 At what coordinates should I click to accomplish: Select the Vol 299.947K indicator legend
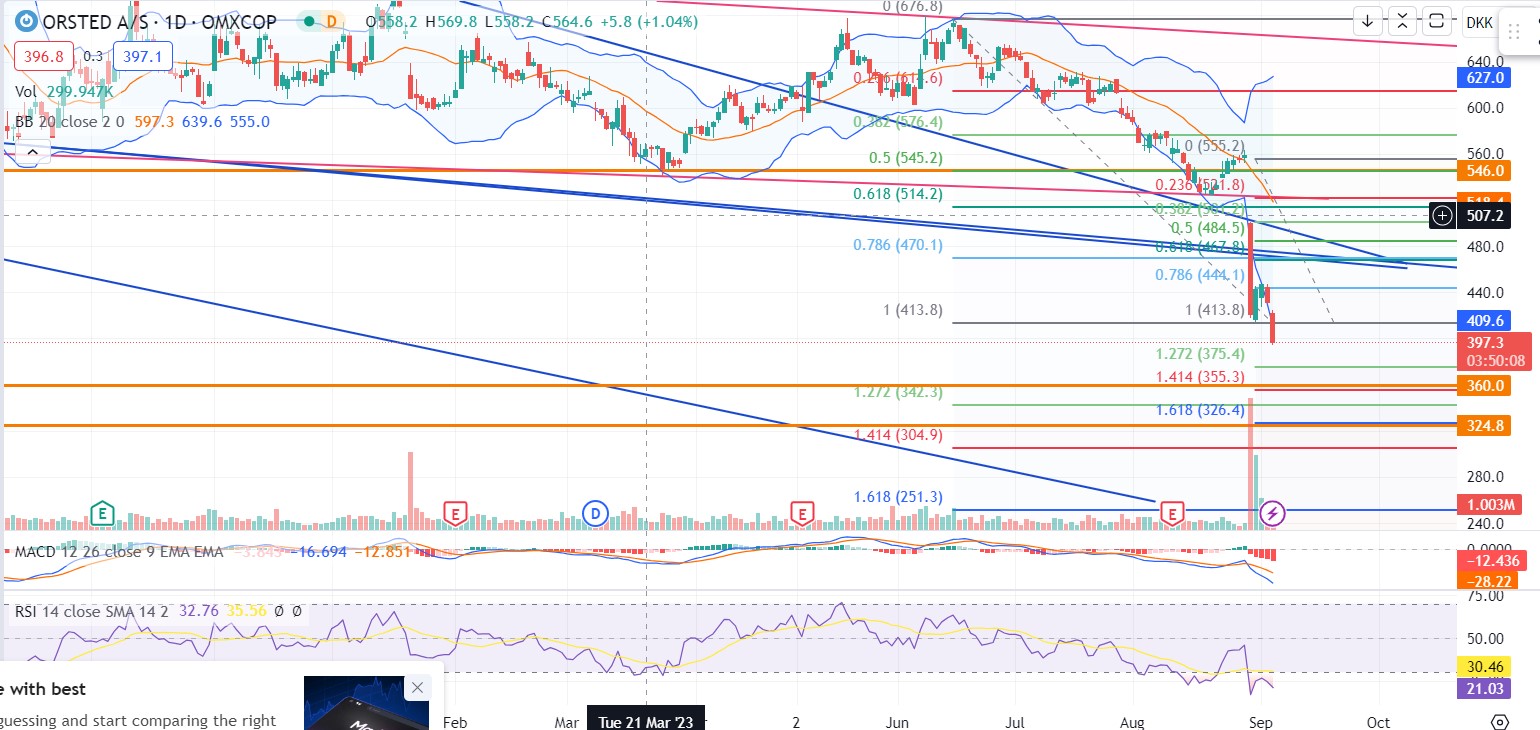coord(63,91)
